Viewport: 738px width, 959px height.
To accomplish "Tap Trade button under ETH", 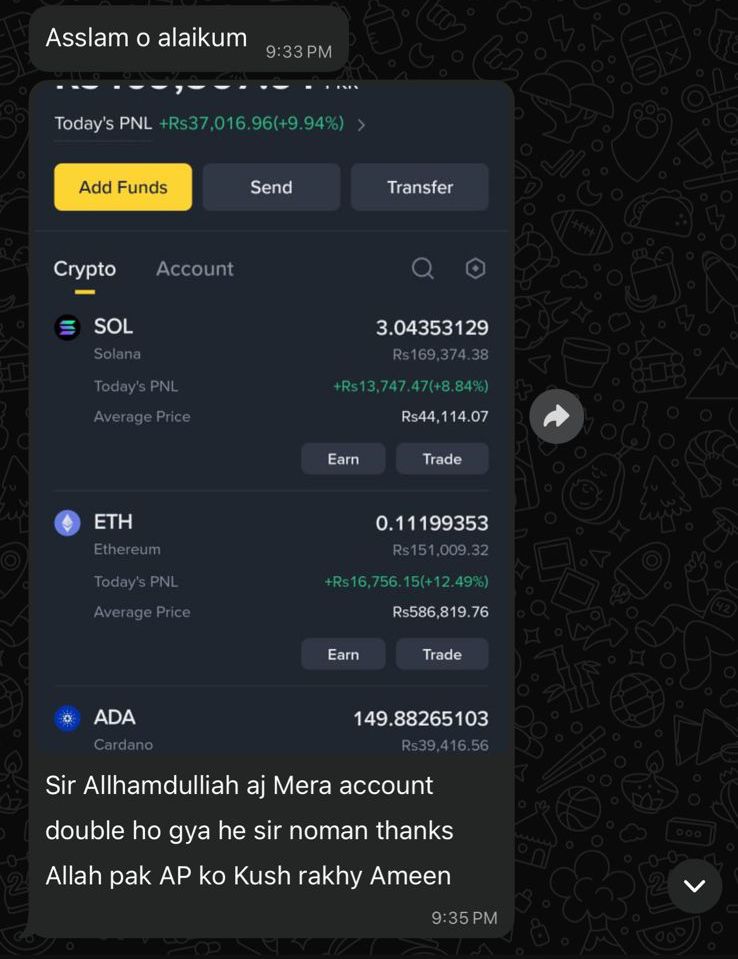I will [442, 654].
